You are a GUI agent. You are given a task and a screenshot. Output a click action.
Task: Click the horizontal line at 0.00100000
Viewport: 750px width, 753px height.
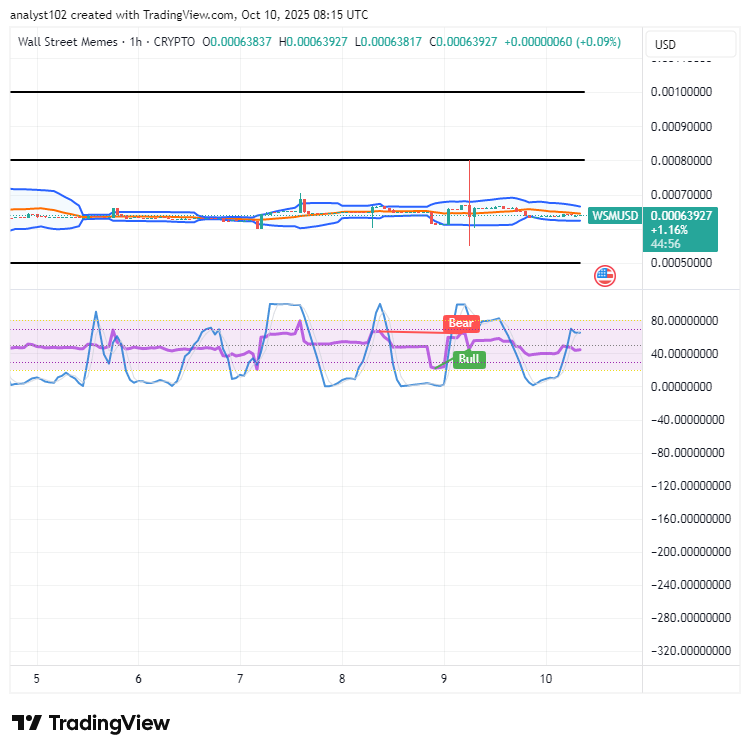coord(297,92)
